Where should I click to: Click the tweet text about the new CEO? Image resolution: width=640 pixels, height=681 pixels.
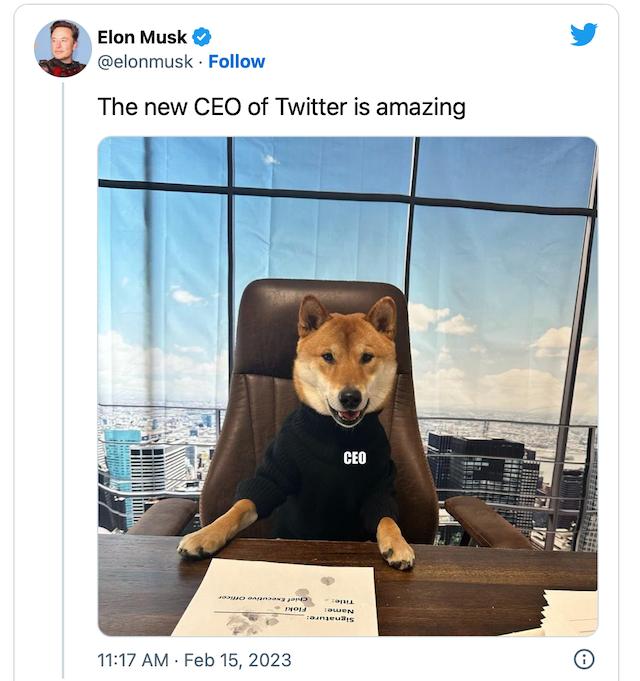click(x=281, y=106)
